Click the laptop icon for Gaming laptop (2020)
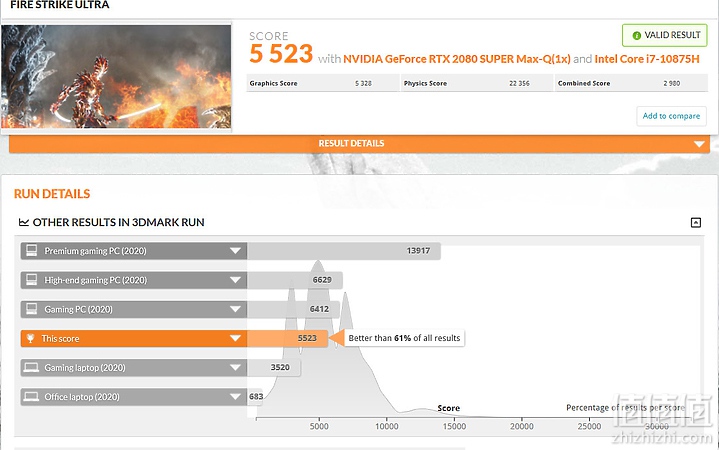Viewport: 719px width, 450px height. [x=31, y=367]
